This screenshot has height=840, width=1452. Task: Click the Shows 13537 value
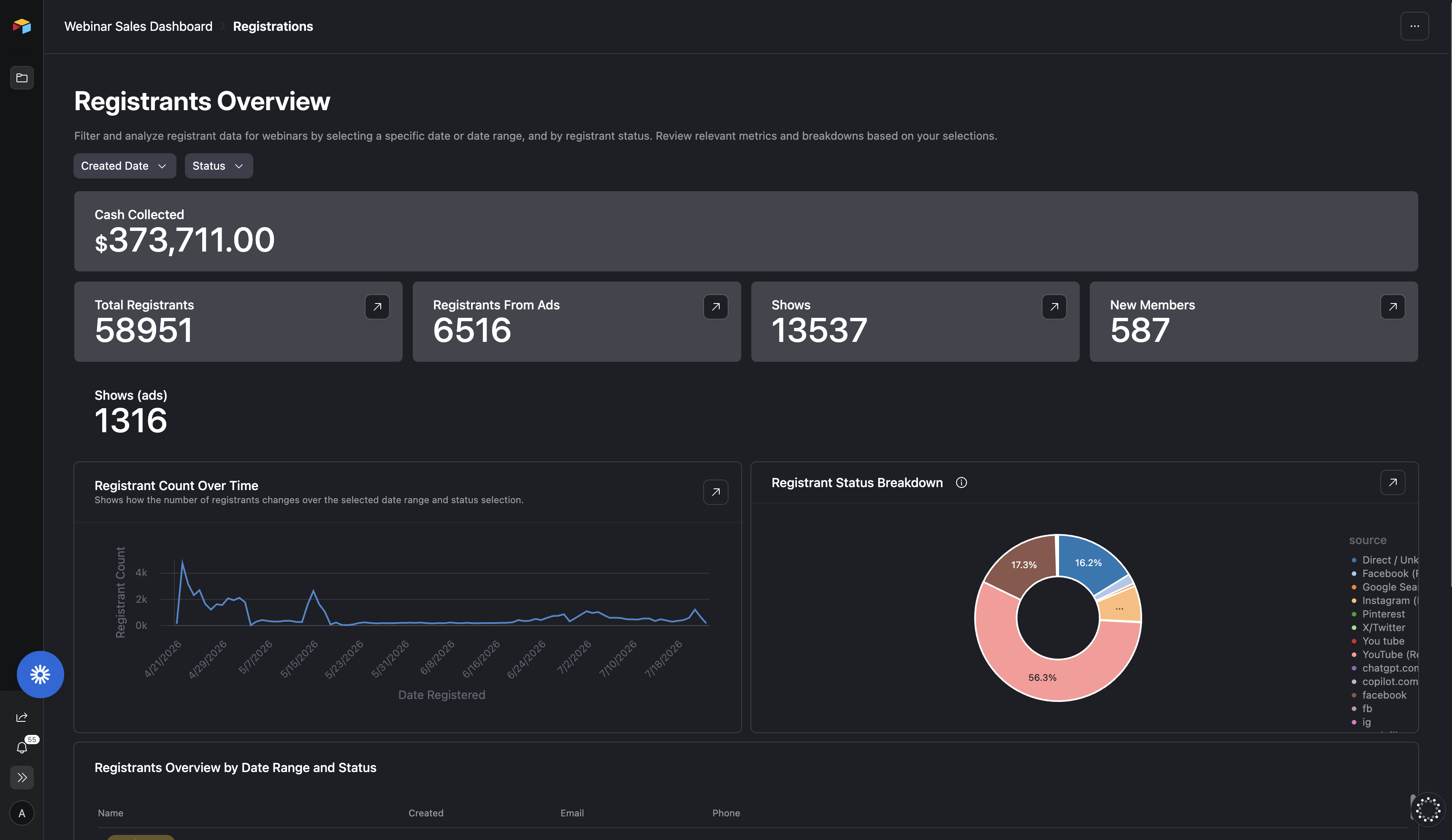(x=819, y=330)
